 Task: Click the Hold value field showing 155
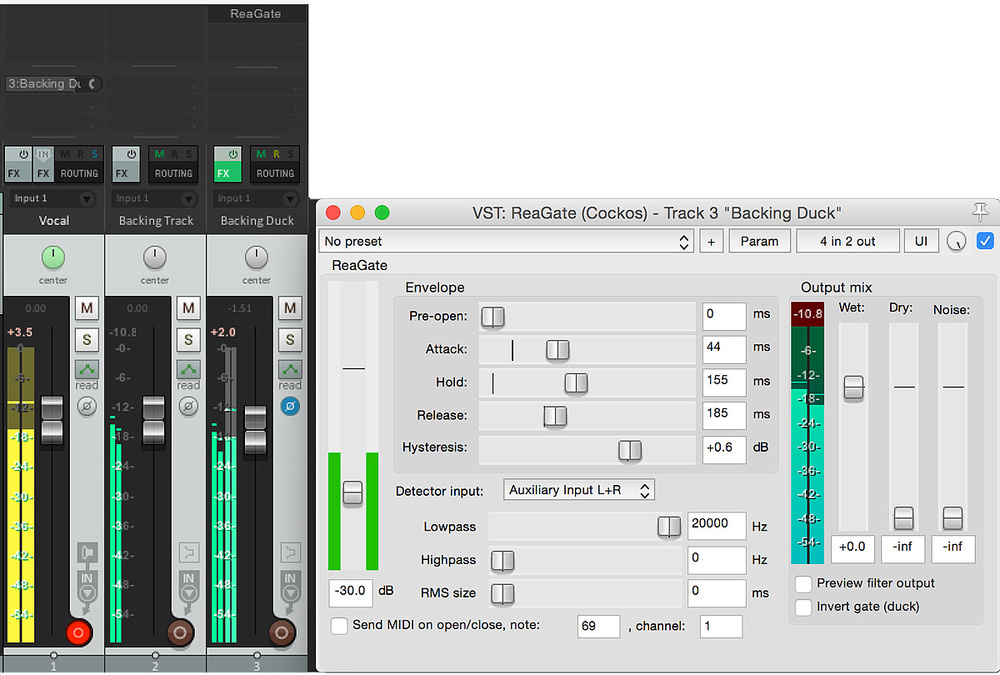click(x=724, y=381)
